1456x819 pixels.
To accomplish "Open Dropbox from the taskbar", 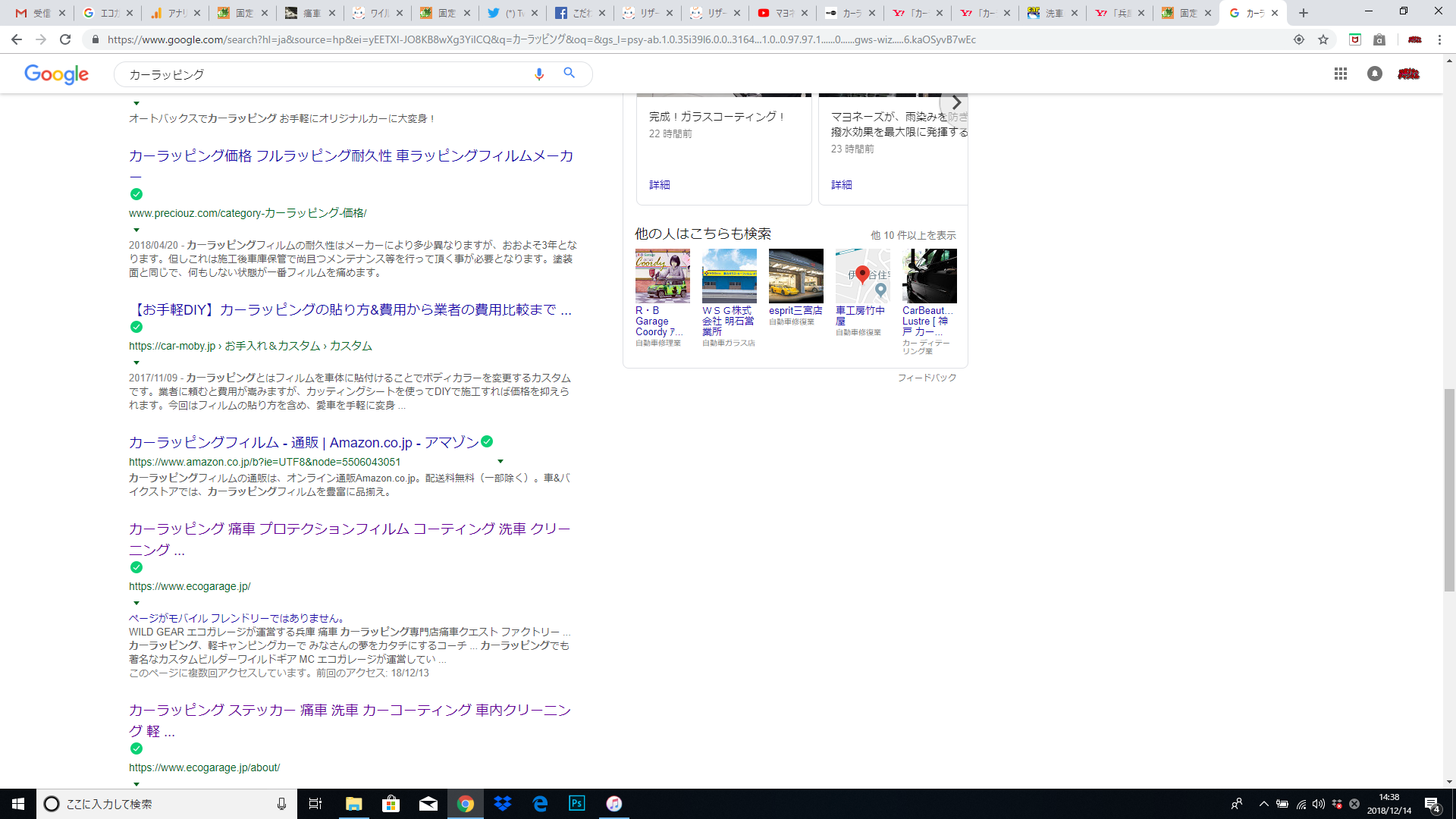I will pyautogui.click(x=502, y=803).
